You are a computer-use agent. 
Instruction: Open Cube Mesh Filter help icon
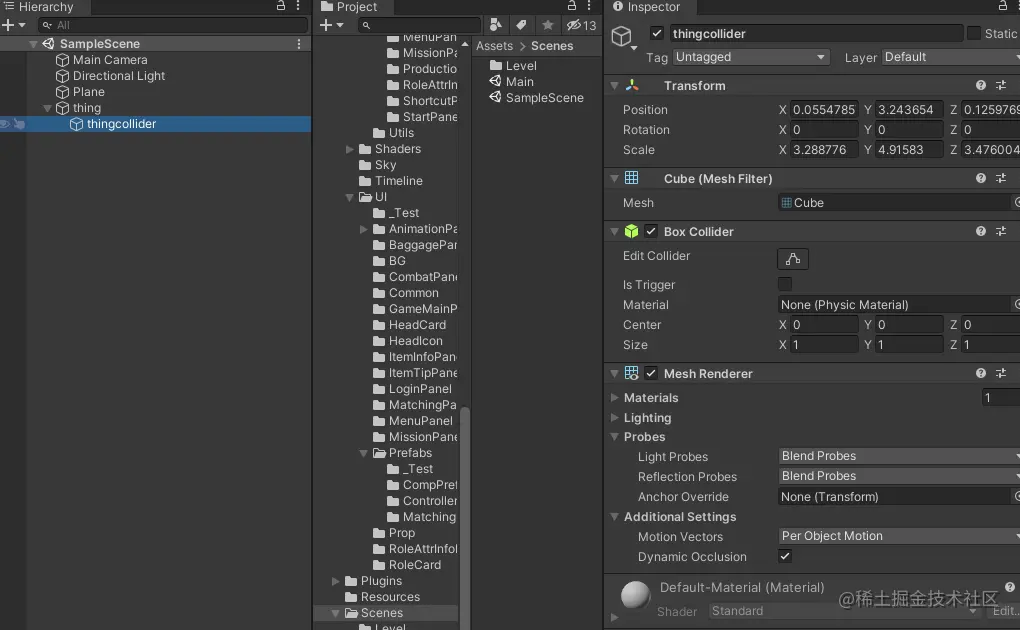point(980,178)
